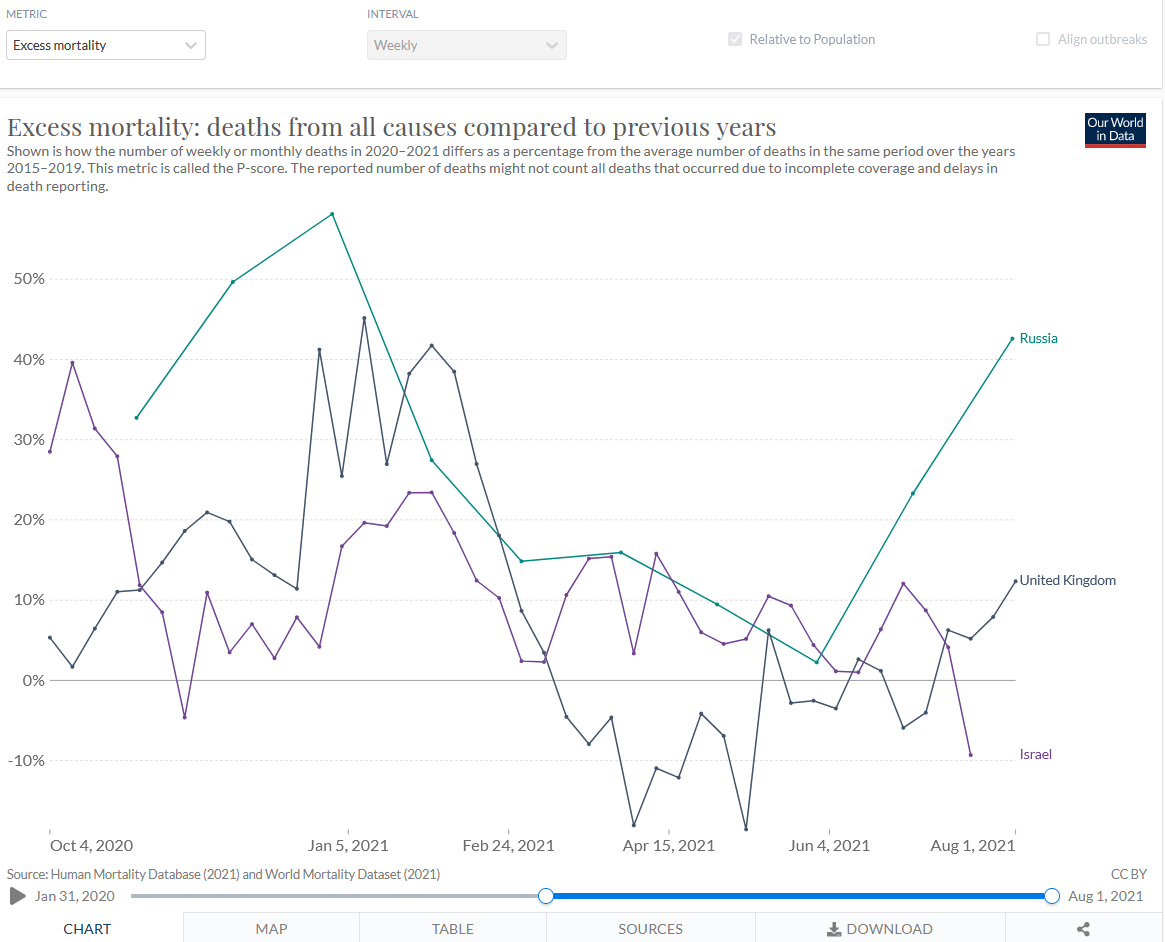Click the Russia peak data point
This screenshot has width=1165, height=942.
[332, 214]
